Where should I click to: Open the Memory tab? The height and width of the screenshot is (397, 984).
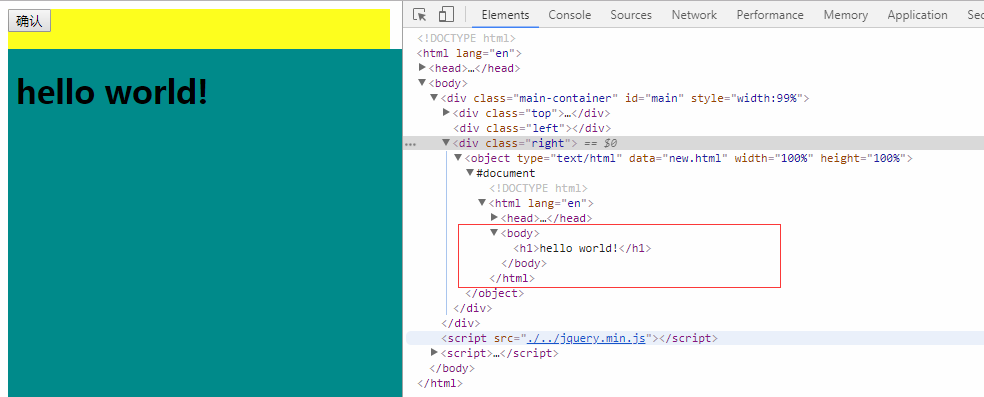click(x=845, y=15)
